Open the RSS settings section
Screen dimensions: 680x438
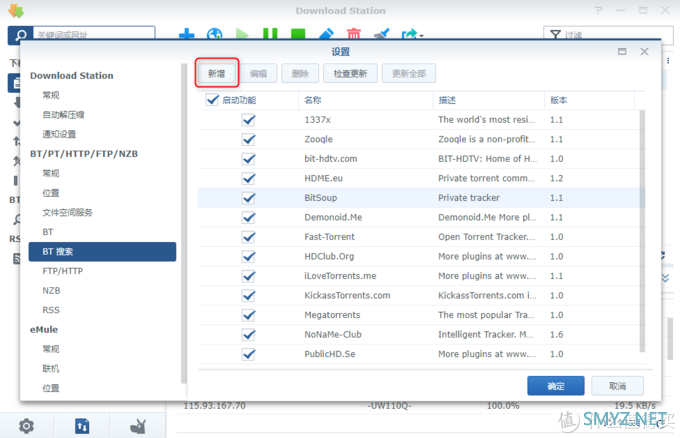[51, 310]
